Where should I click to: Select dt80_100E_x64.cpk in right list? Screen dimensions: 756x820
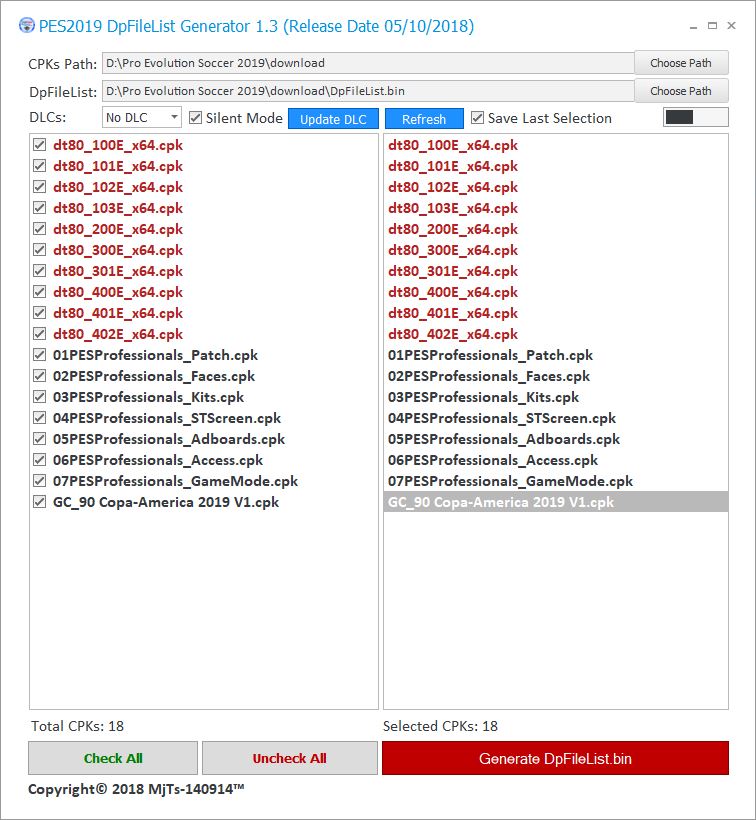[556, 145]
